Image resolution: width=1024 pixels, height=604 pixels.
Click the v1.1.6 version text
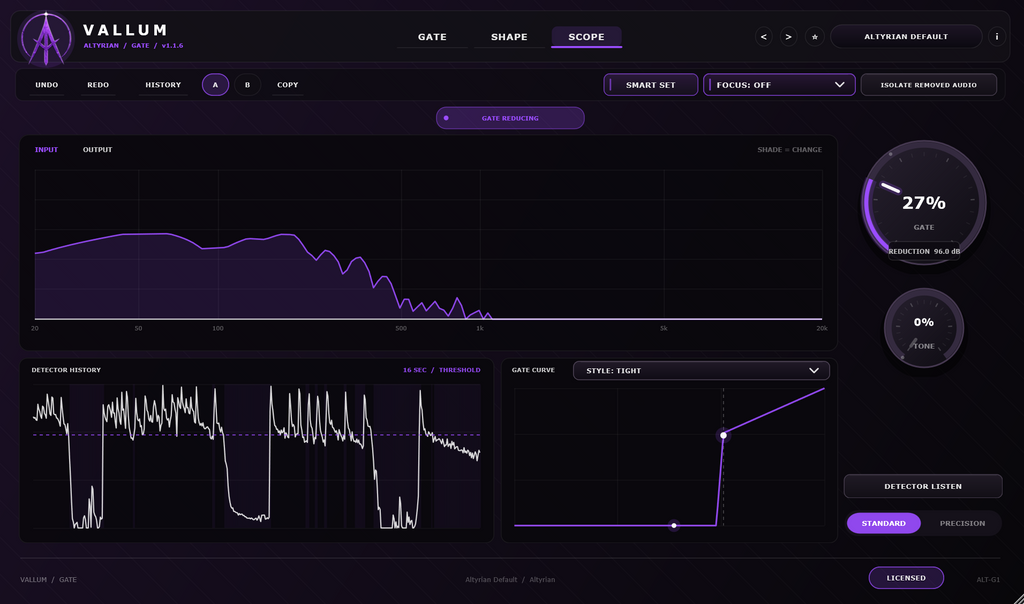[x=172, y=46]
